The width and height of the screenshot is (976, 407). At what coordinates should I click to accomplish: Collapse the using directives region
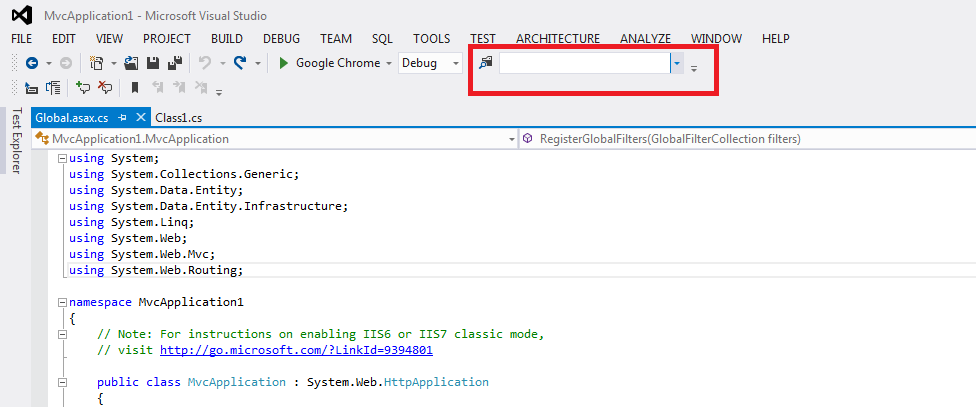click(62, 159)
